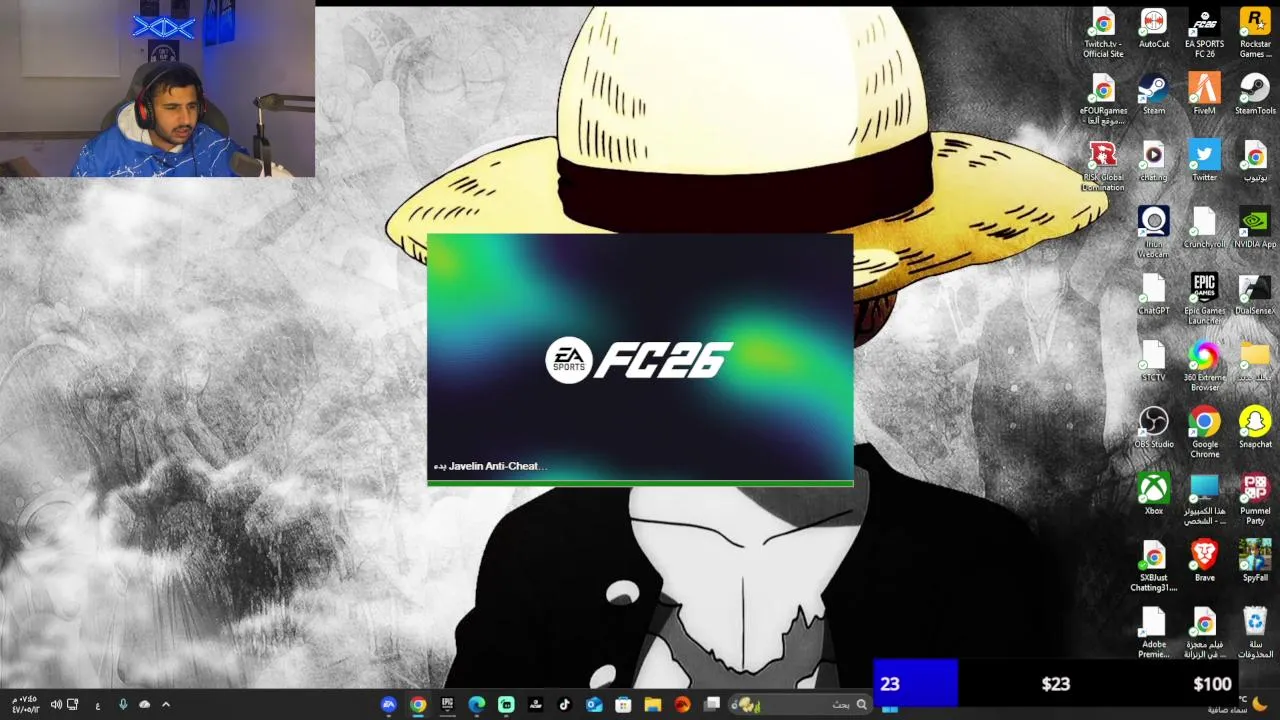The width and height of the screenshot is (1280, 720).
Task: Open the Twitter desktop icon
Action: point(1205,162)
